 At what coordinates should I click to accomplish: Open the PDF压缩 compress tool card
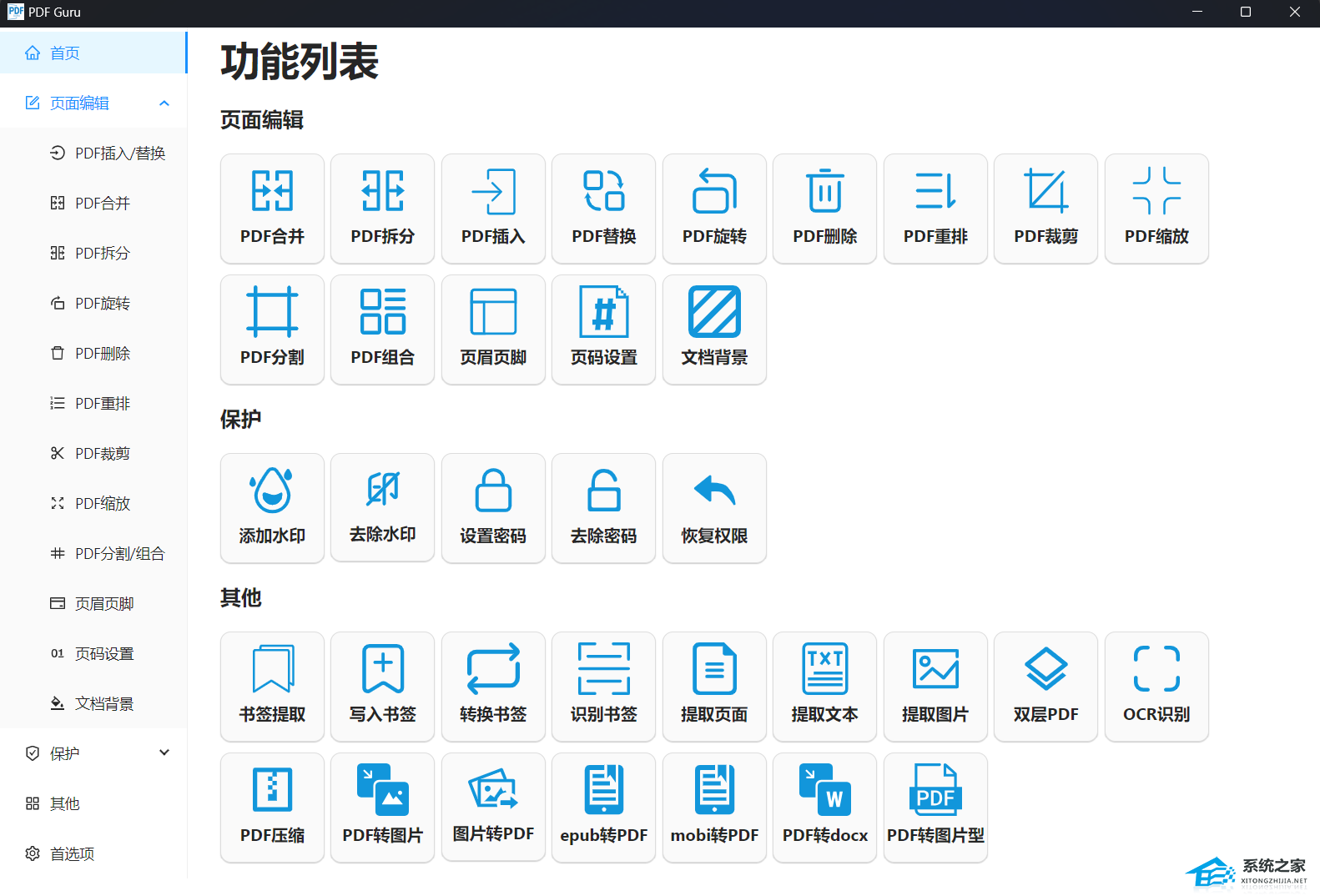(x=272, y=808)
